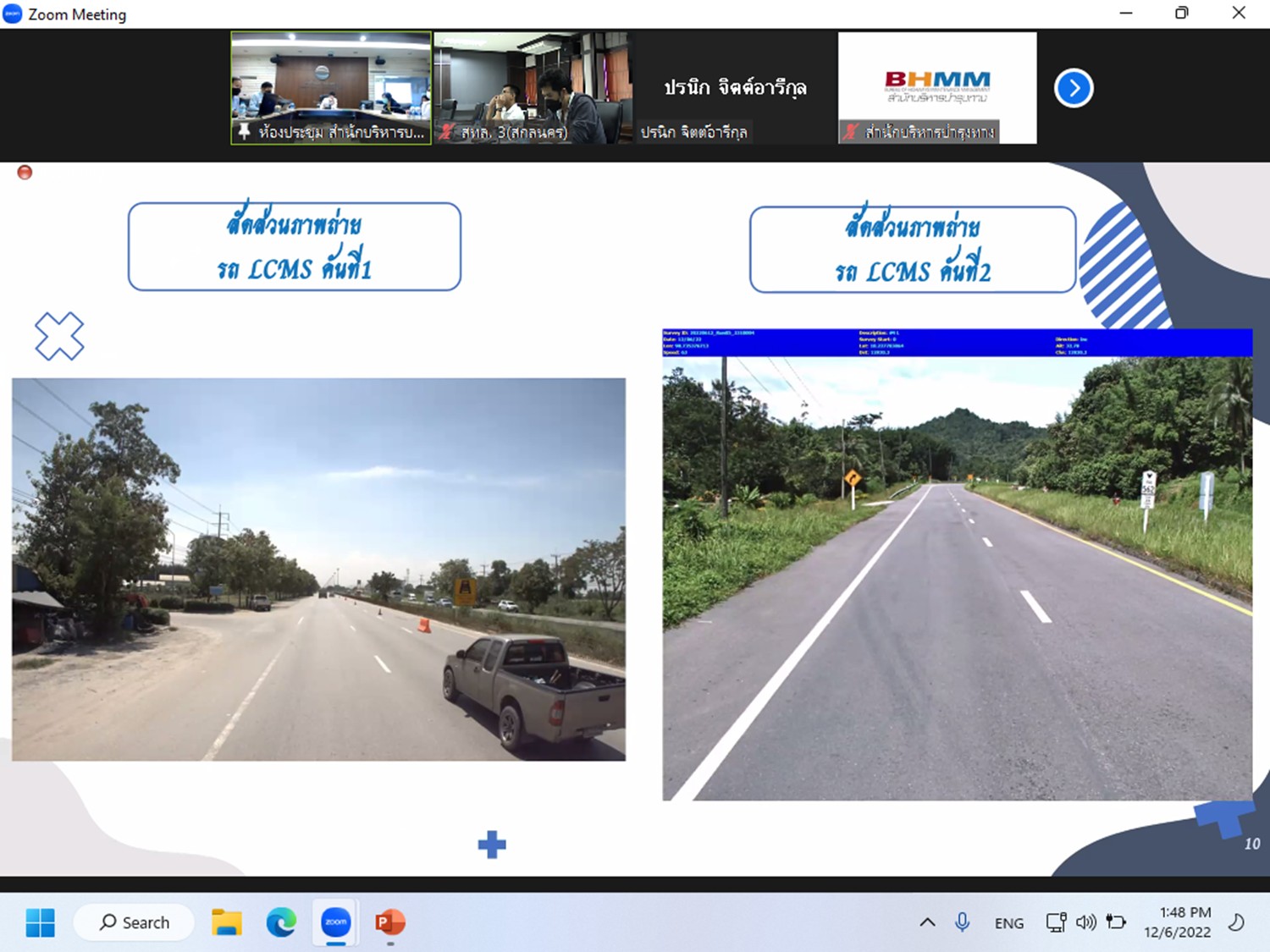Open the ENG input language selector
Image resolution: width=1270 pixels, height=952 pixels.
click(x=1008, y=923)
